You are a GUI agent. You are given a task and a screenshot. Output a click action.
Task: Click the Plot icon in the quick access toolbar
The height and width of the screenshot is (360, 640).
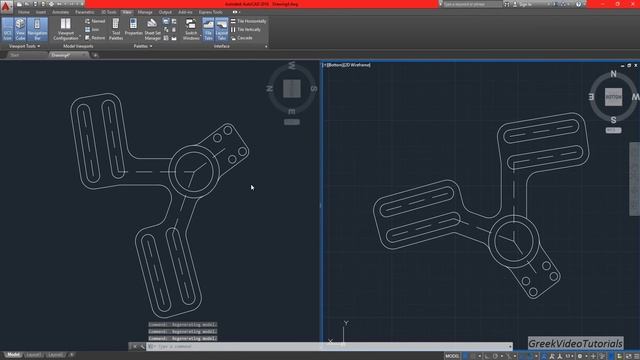pyautogui.click(x=52, y=4)
